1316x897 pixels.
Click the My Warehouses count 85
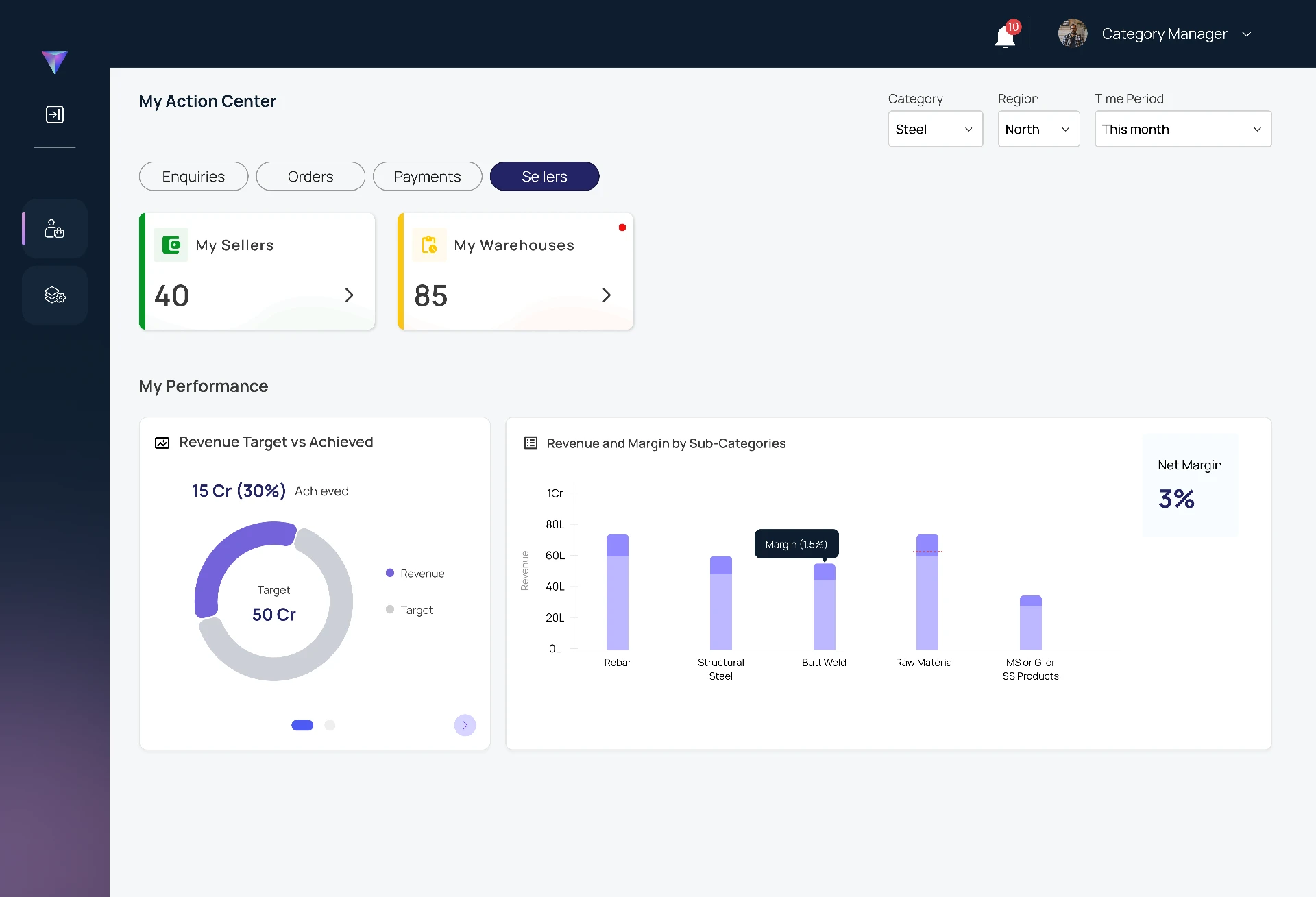coord(430,296)
